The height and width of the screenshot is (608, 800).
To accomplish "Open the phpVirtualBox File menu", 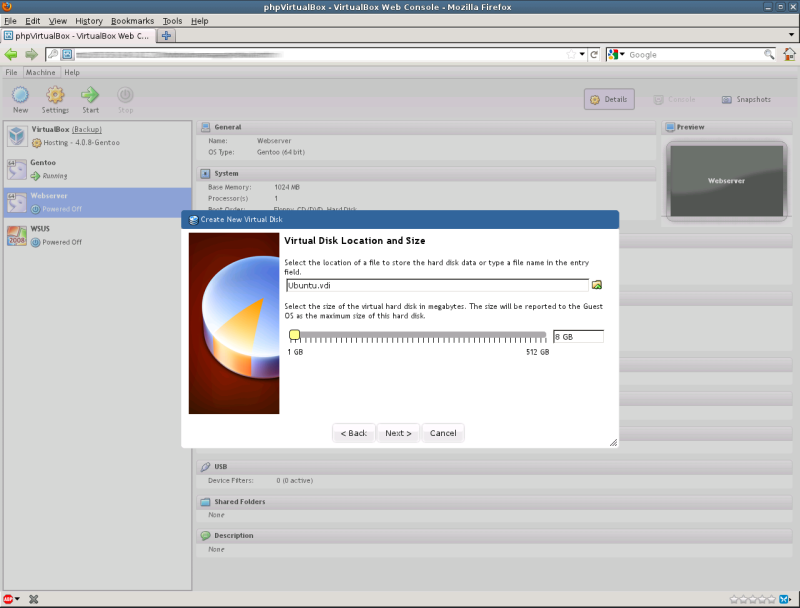I will coord(11,72).
